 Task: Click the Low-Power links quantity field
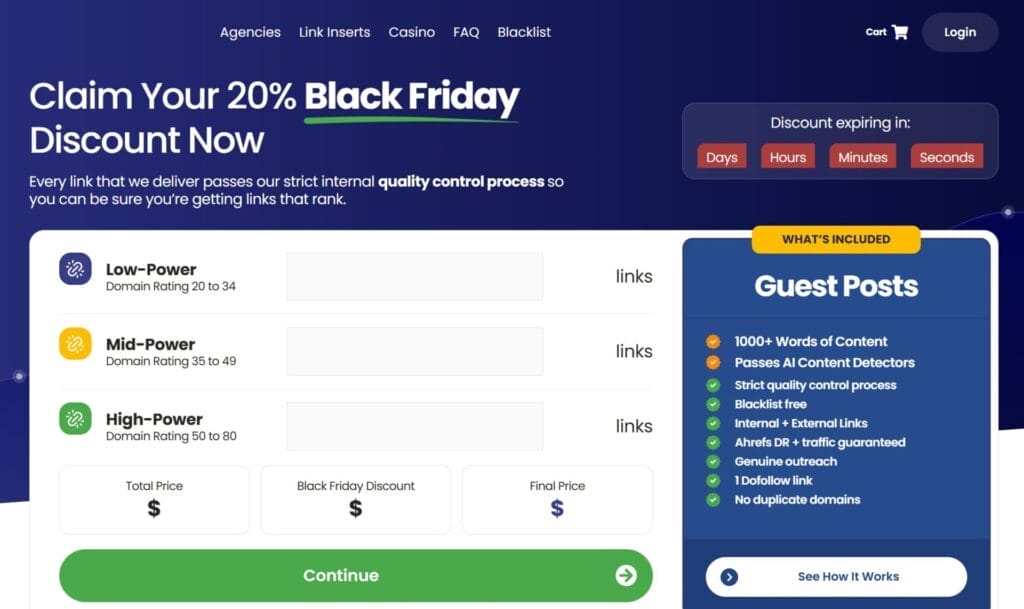[414, 276]
